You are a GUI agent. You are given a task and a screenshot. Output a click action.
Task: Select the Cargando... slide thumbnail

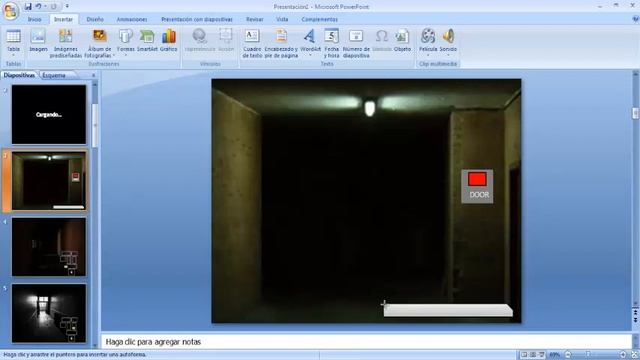click(49, 114)
